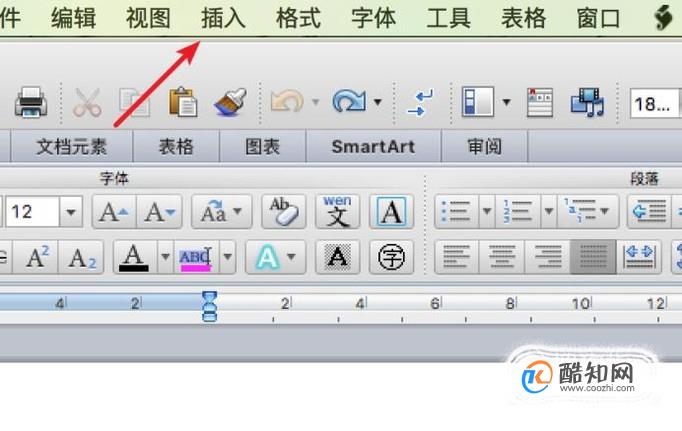Toggle the sidebar pane icon
Viewport: 682px width, 431px height.
478,102
